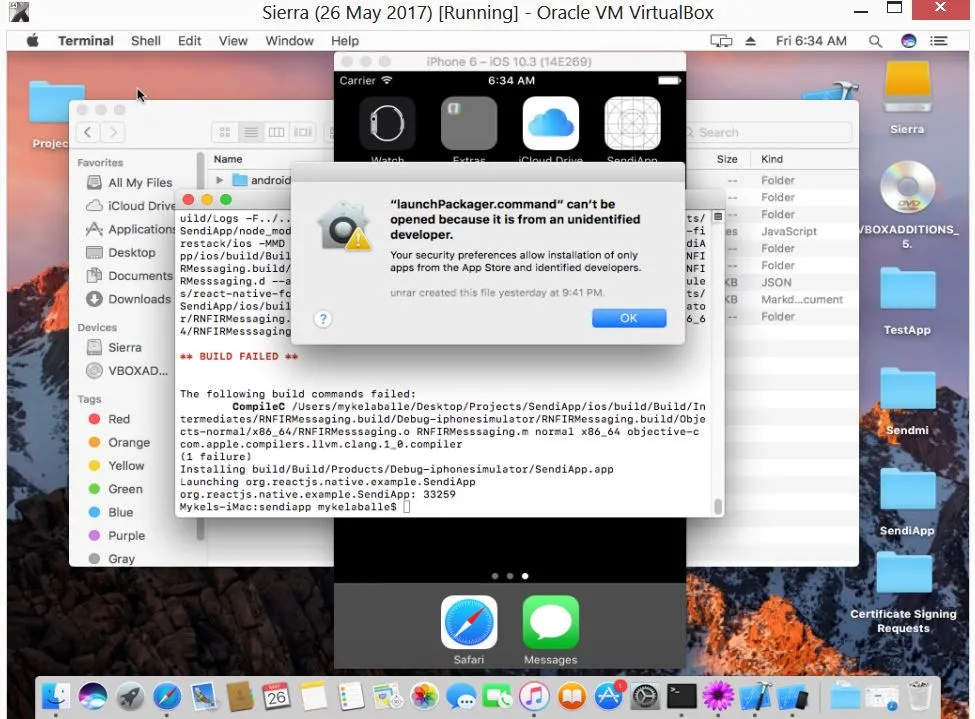Click the eject icon in the menu bar
The image size is (975, 719).
(751, 41)
